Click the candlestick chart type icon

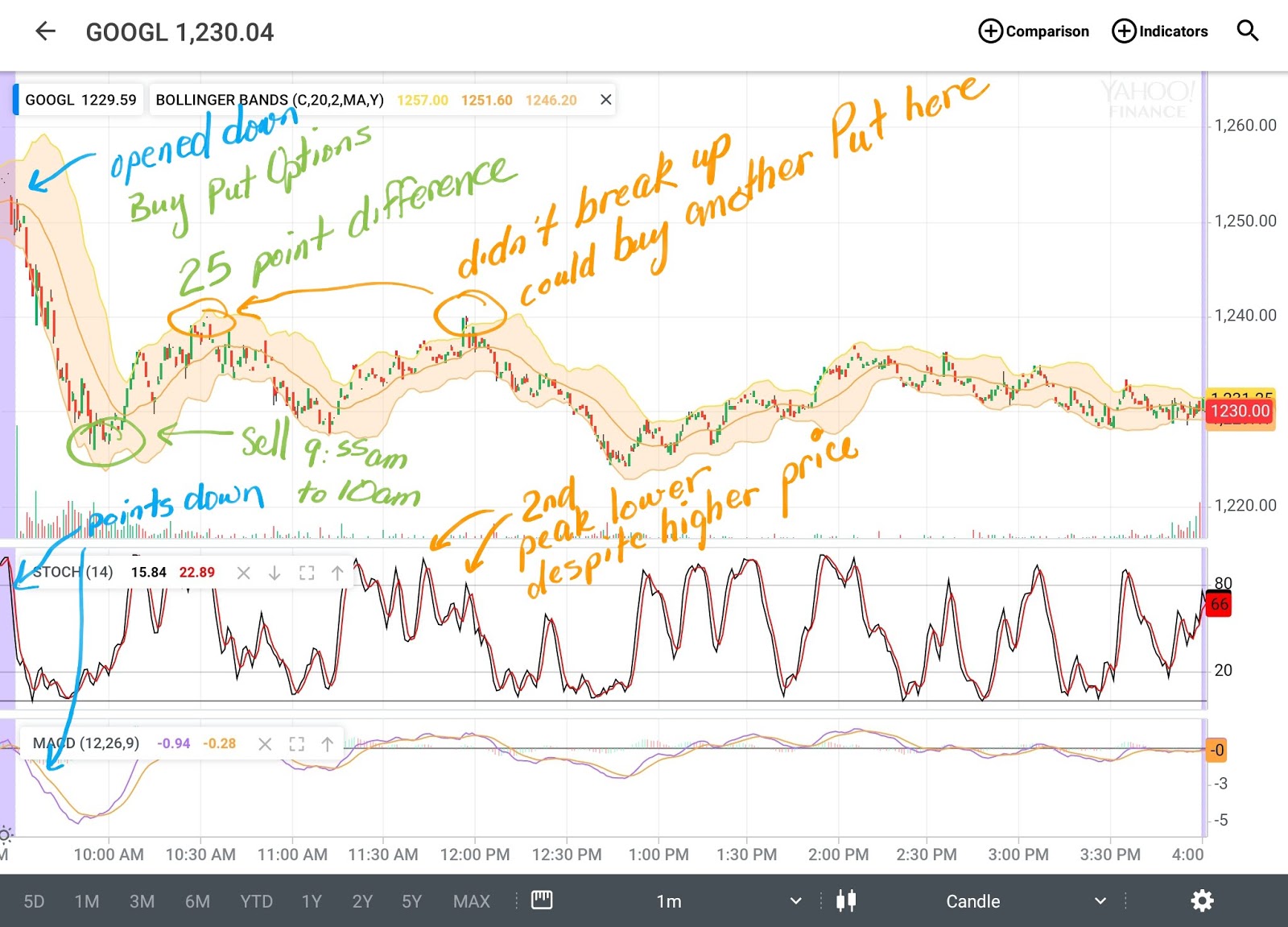click(846, 900)
